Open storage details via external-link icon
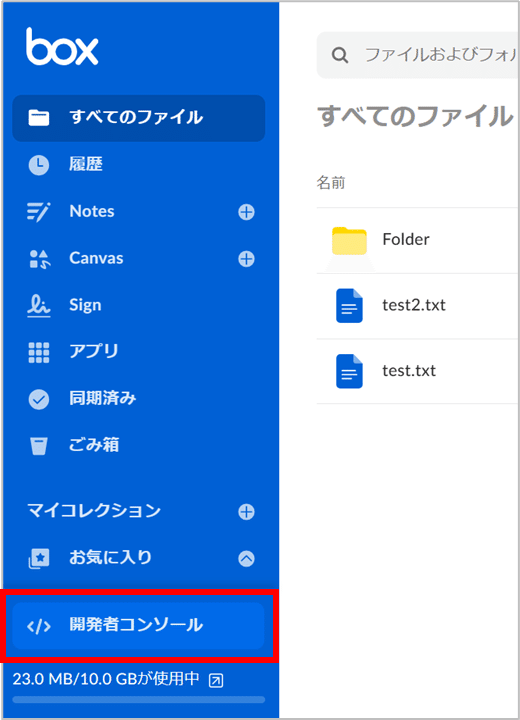This screenshot has width=520, height=720. 216,680
